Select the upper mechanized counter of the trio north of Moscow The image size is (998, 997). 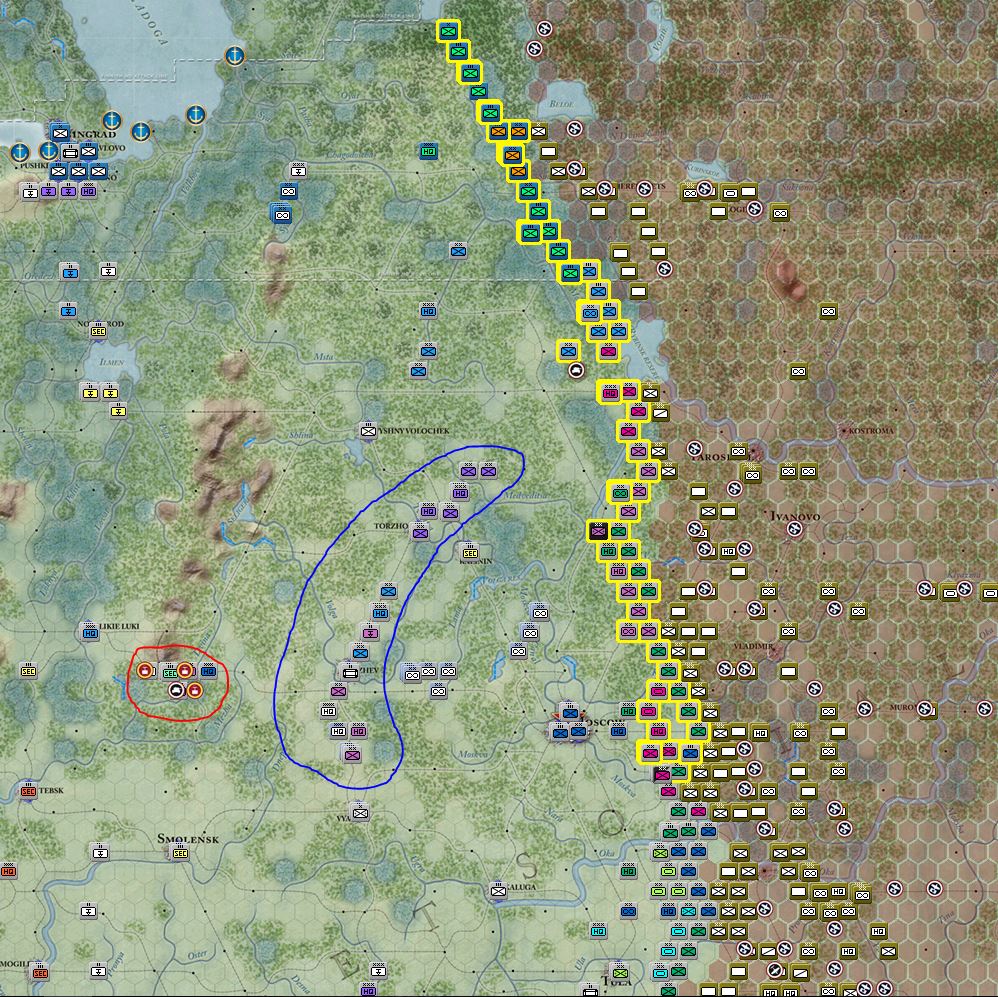coord(540,612)
